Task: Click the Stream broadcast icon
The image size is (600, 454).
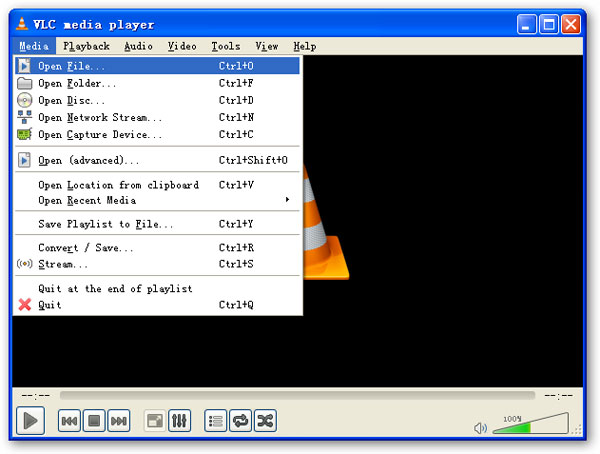Action: (24, 264)
